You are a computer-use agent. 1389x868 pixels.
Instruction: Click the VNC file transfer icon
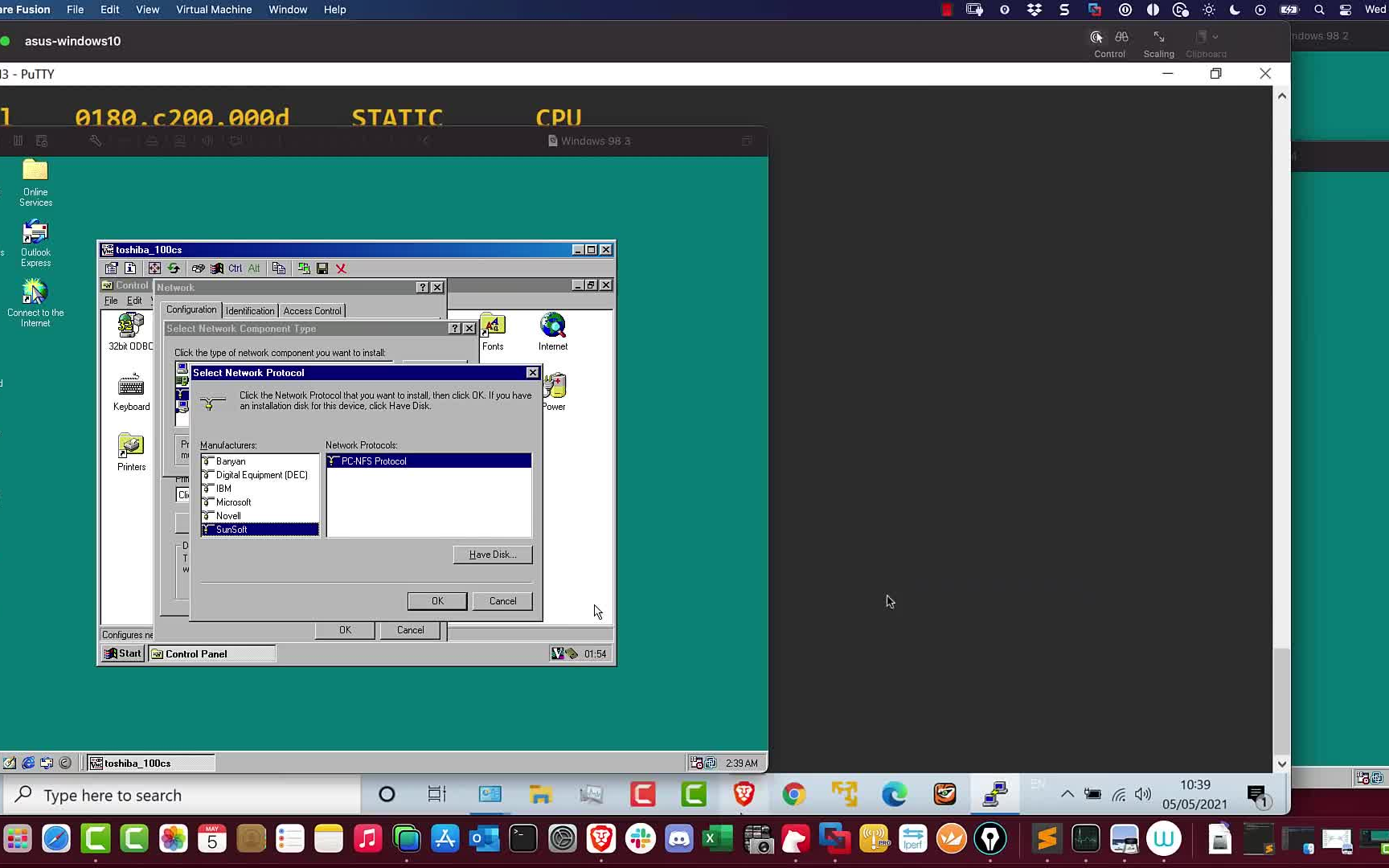pos(278,268)
